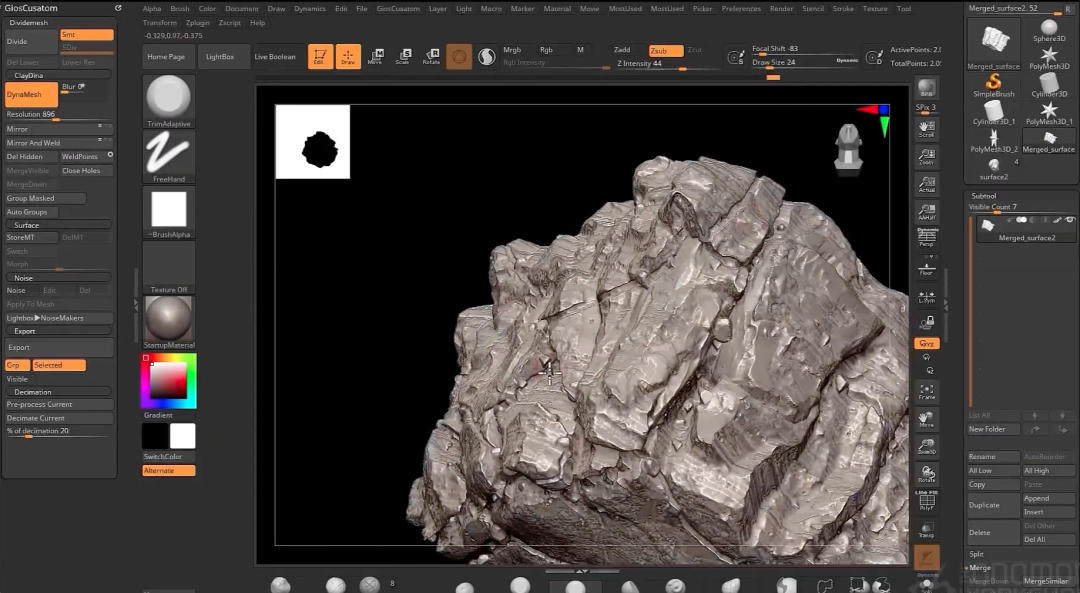Screen dimensions: 1080x593
Task: Disable the Smt smoothing option
Action: point(86,34)
